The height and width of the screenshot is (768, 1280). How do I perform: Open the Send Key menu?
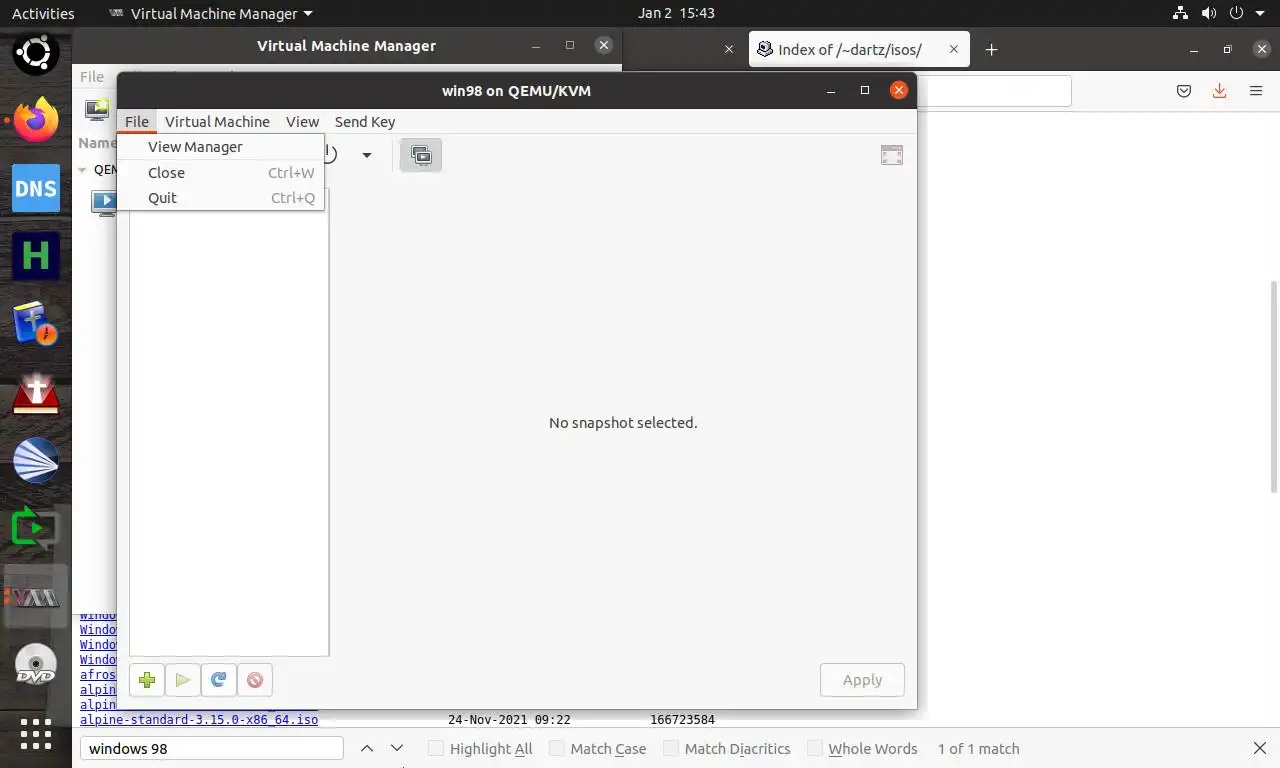[x=365, y=121]
